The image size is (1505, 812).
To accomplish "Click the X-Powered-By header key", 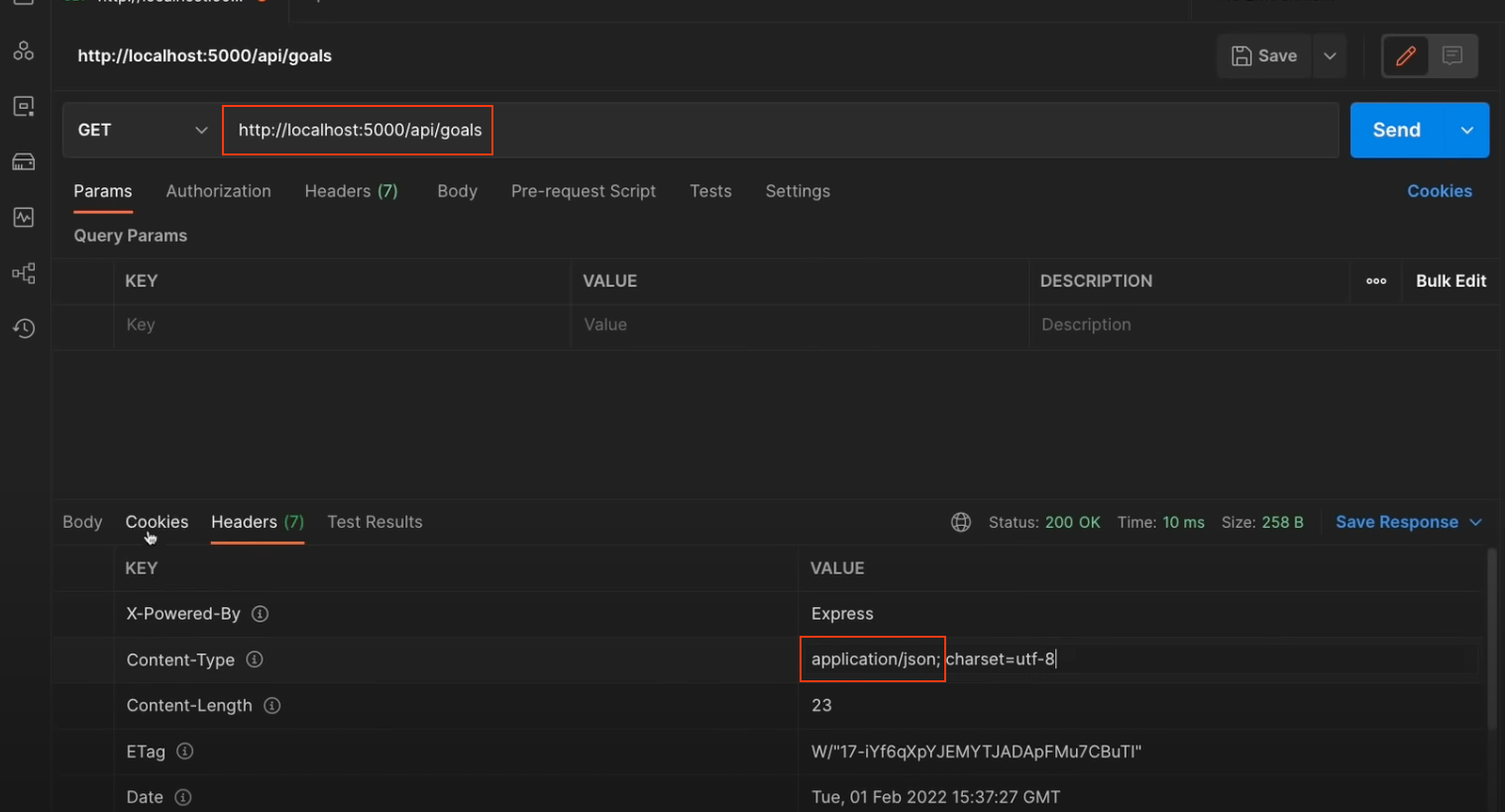I will click(183, 614).
